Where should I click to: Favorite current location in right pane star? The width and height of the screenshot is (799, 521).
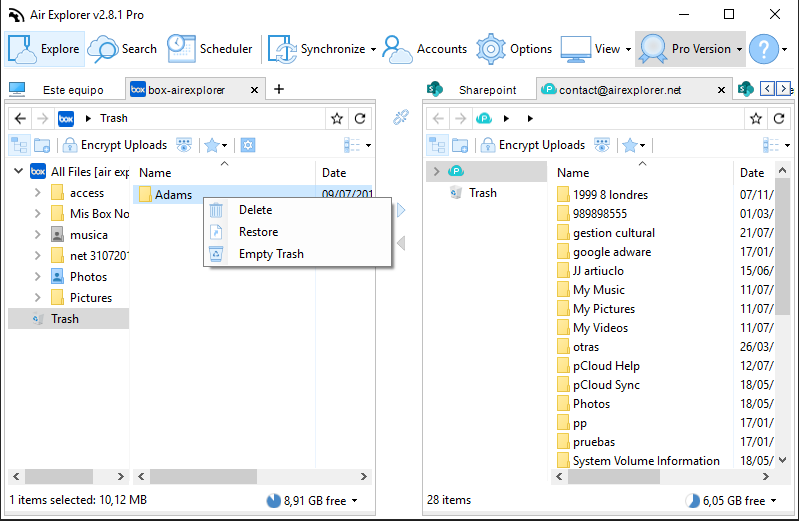[x=756, y=119]
